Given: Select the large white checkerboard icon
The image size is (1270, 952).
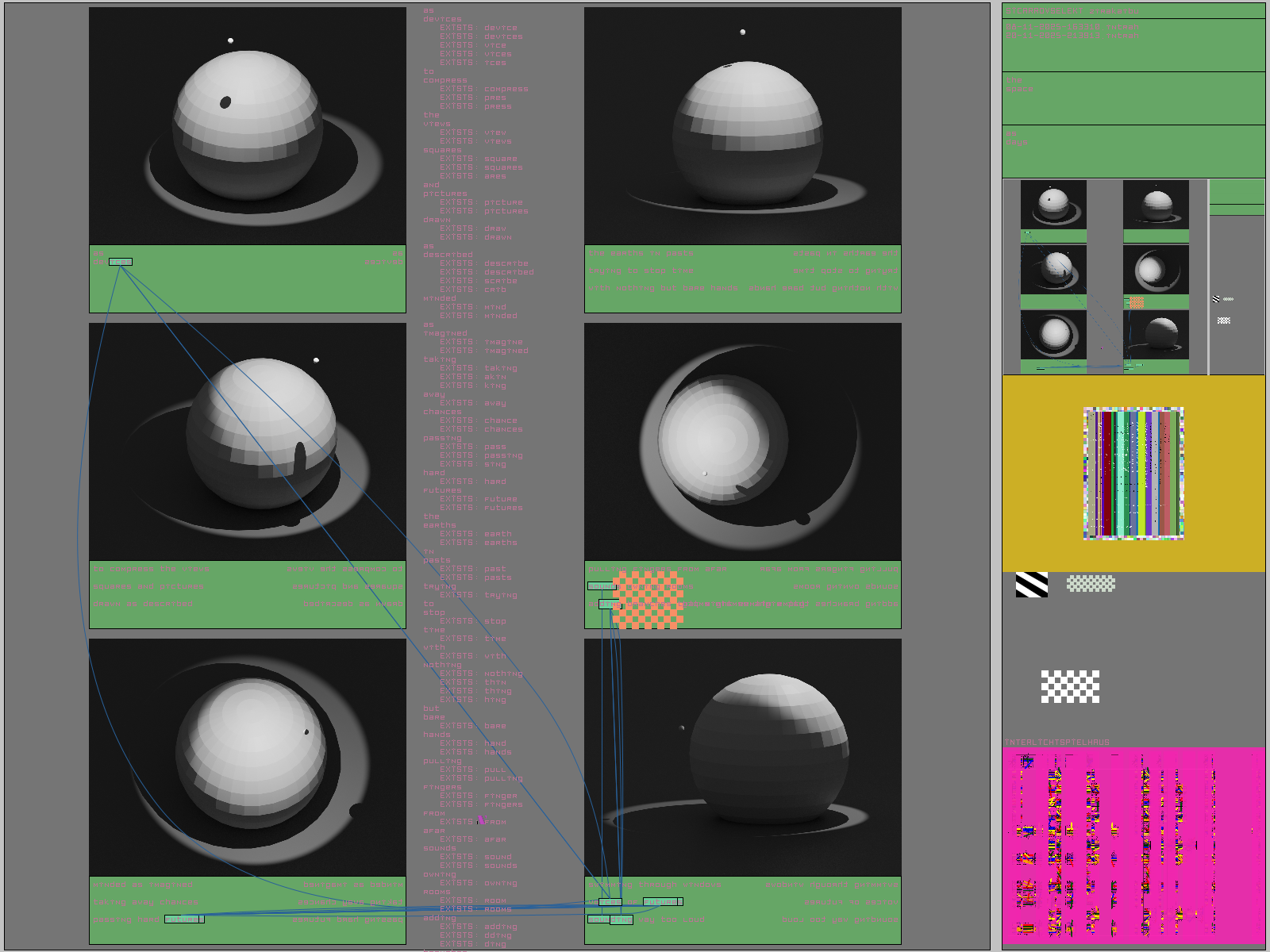Looking at the screenshot, I should [x=1070, y=686].
